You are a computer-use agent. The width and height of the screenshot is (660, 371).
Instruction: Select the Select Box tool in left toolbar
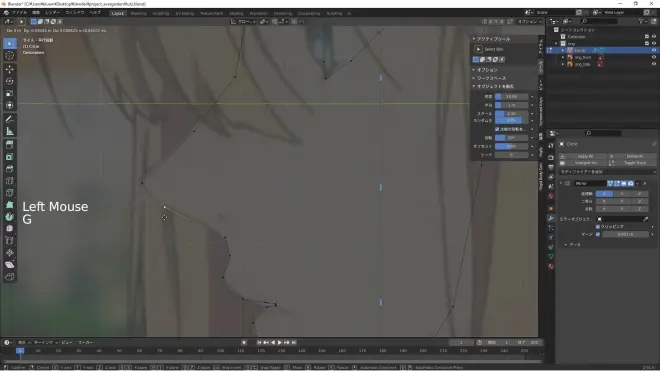click(10, 44)
